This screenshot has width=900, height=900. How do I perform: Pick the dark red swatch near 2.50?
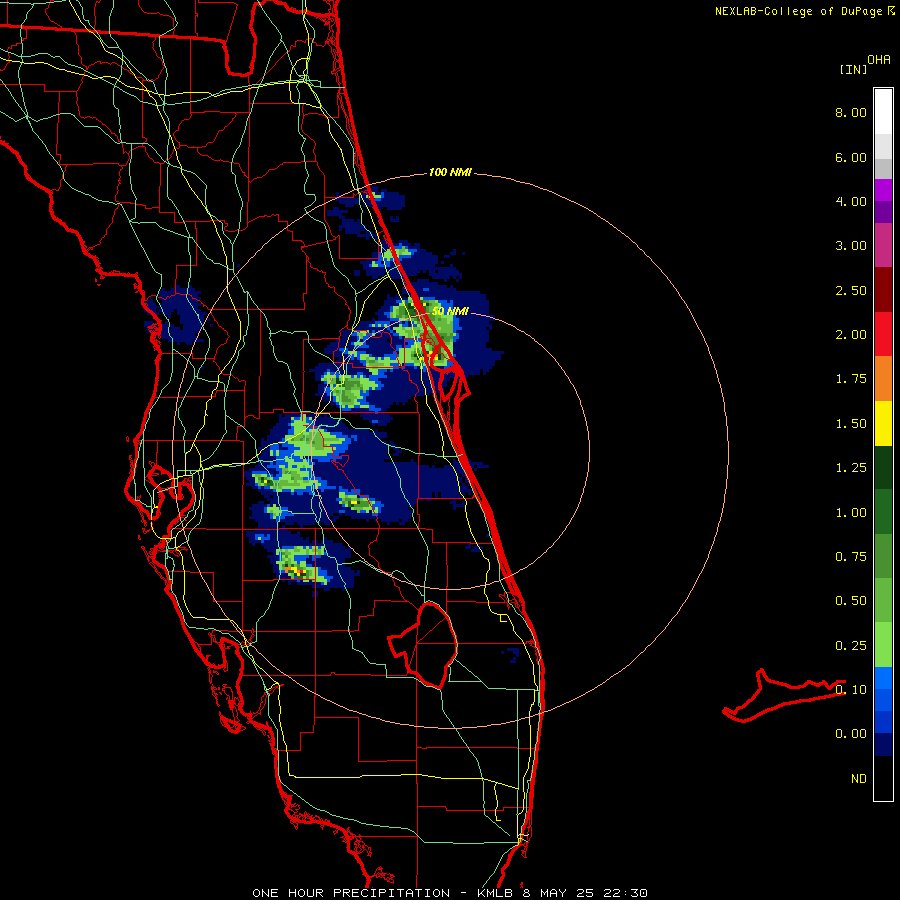pyautogui.click(x=883, y=290)
